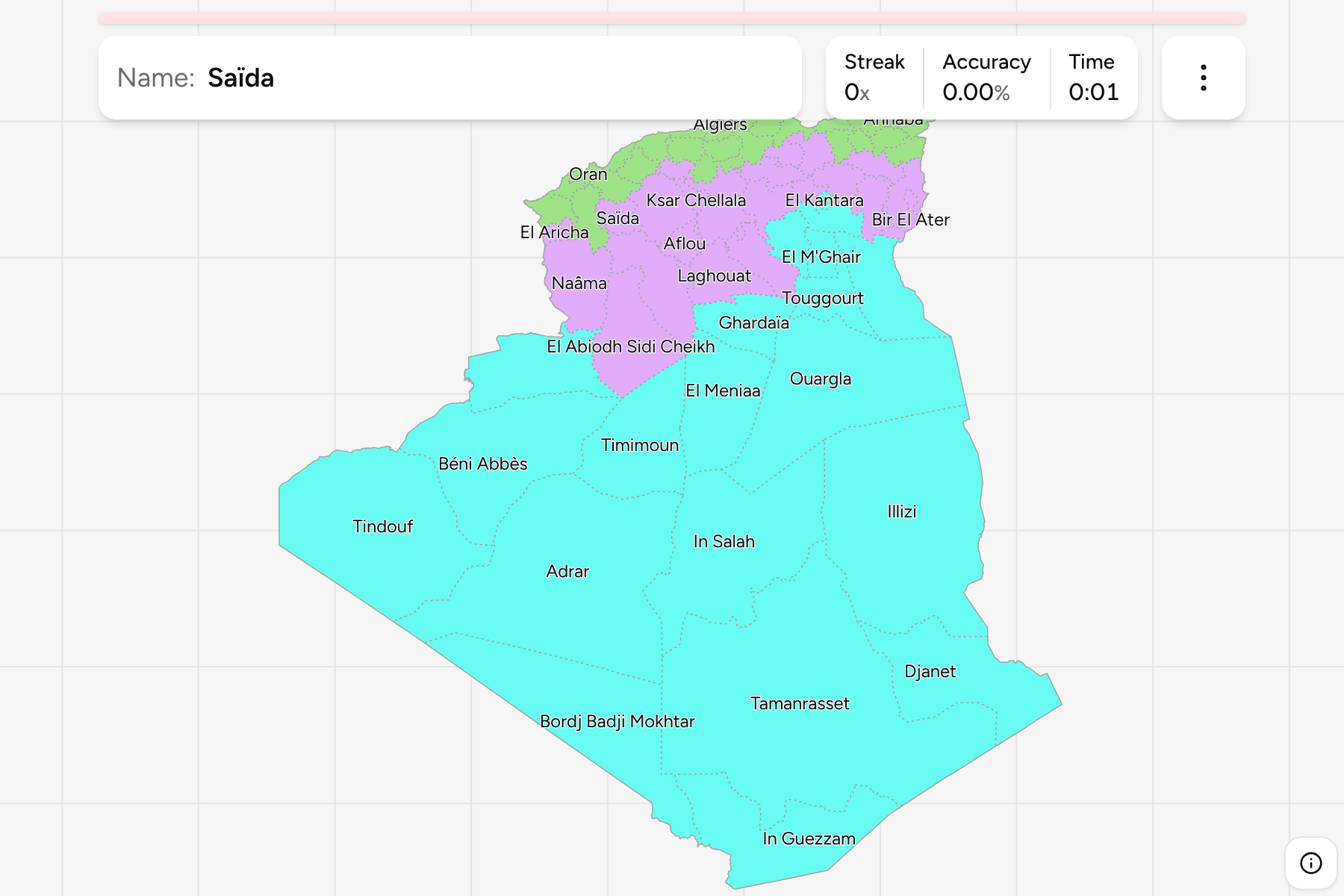The image size is (1344, 896).
Task: Select the Ghardaïa province
Action: tap(753, 323)
